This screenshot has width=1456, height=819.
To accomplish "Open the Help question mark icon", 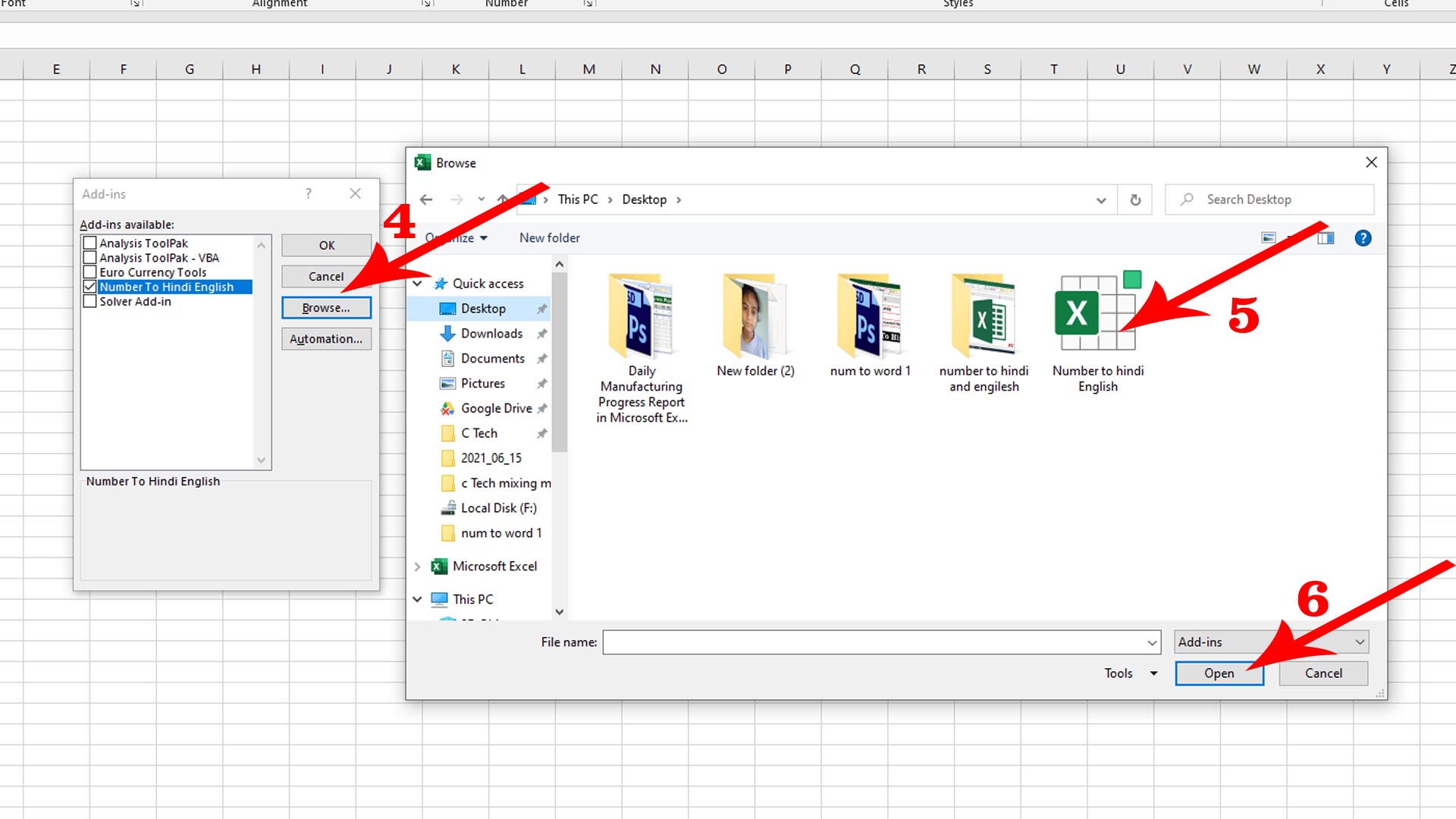I will pos(1363,237).
